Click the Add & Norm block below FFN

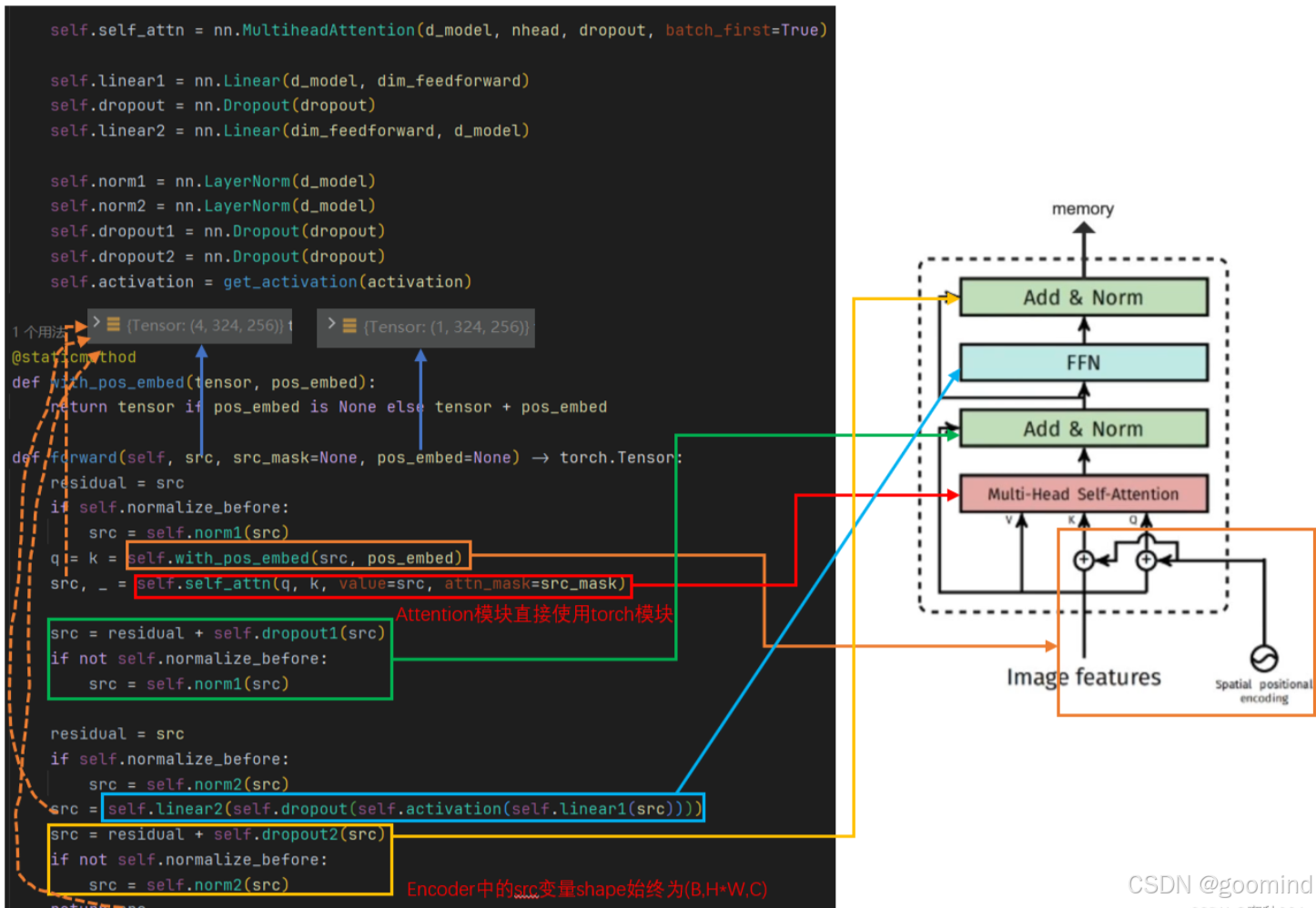(x=1083, y=429)
